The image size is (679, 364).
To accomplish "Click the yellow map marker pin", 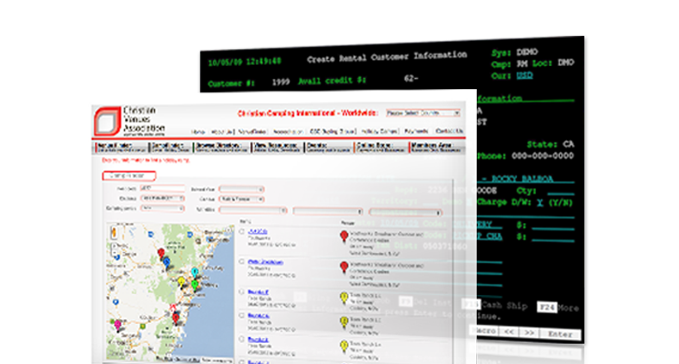I will coord(181,282).
